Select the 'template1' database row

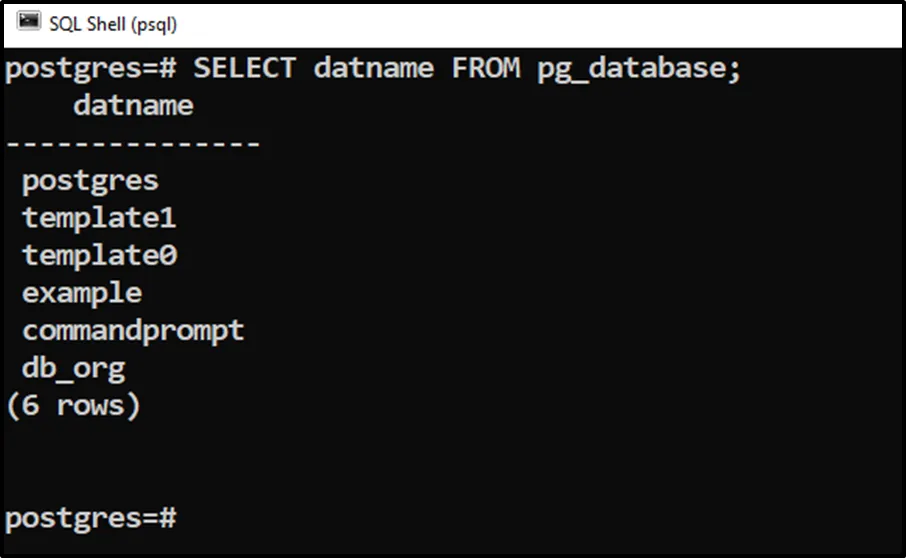click(x=99, y=218)
